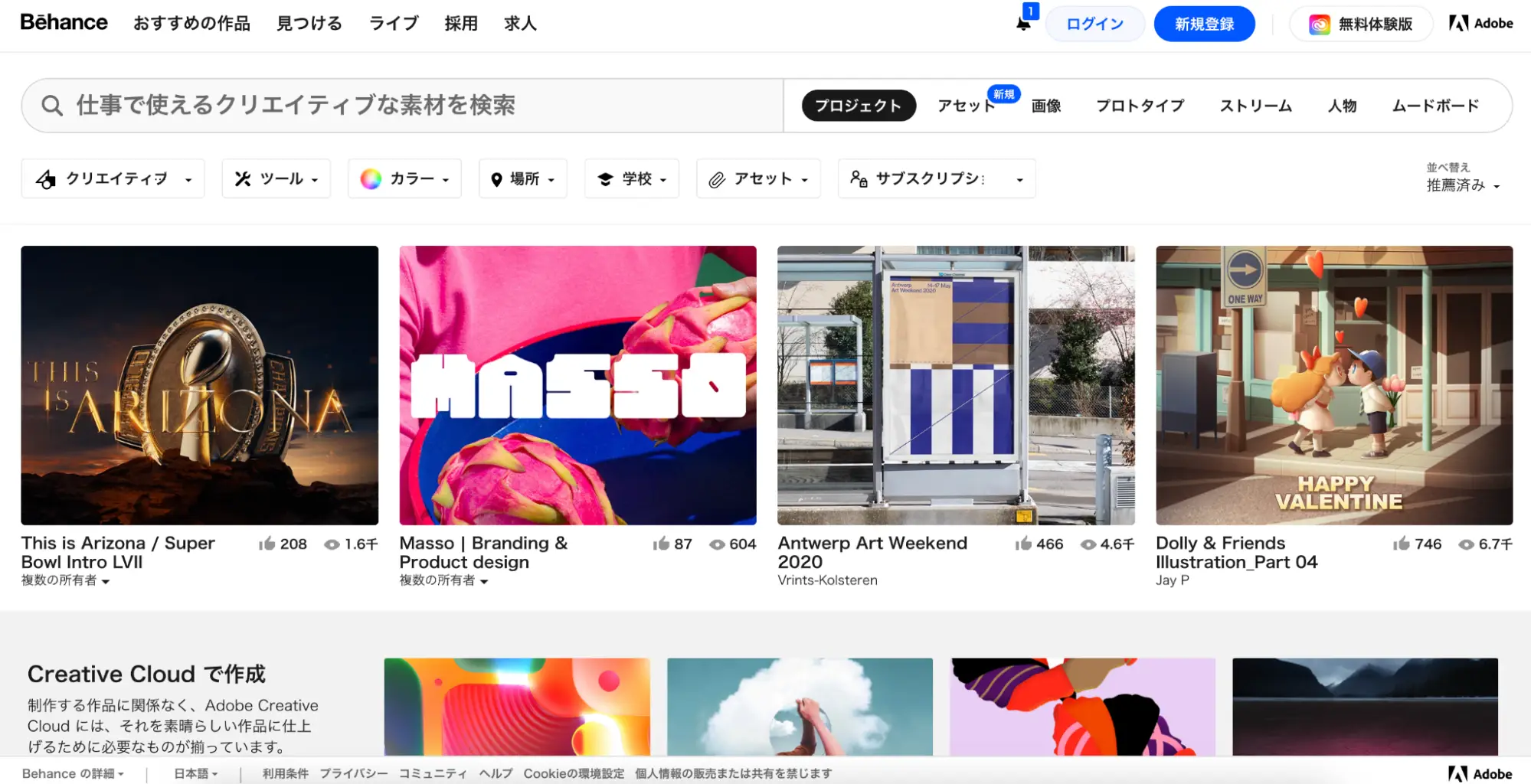Expand 複数の所有者 under This is Arizona
This screenshot has height=784, width=1531.
[x=65, y=580]
